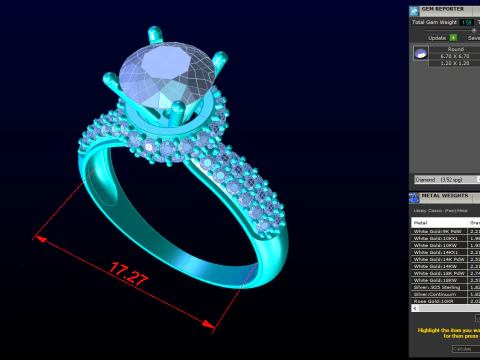Screen dimensions: 480x360
Task: Select the White Gold:9K PdW row
Action: 446,231
